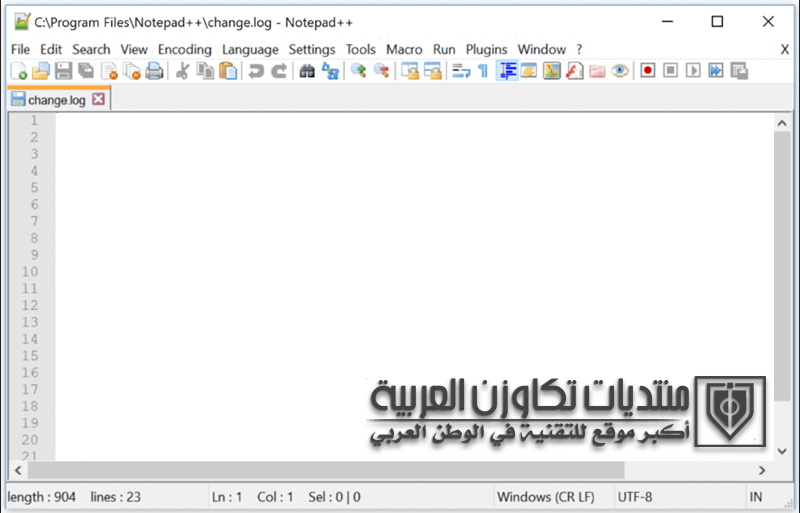Click line number 10 in the margin
This screenshot has width=800, height=513.
[x=30, y=272]
